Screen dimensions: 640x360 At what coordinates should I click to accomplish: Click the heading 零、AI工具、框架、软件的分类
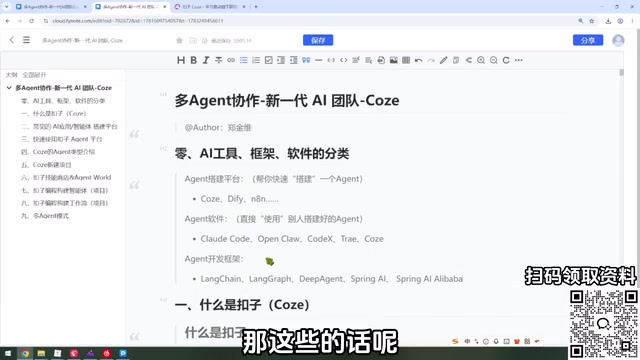262,153
